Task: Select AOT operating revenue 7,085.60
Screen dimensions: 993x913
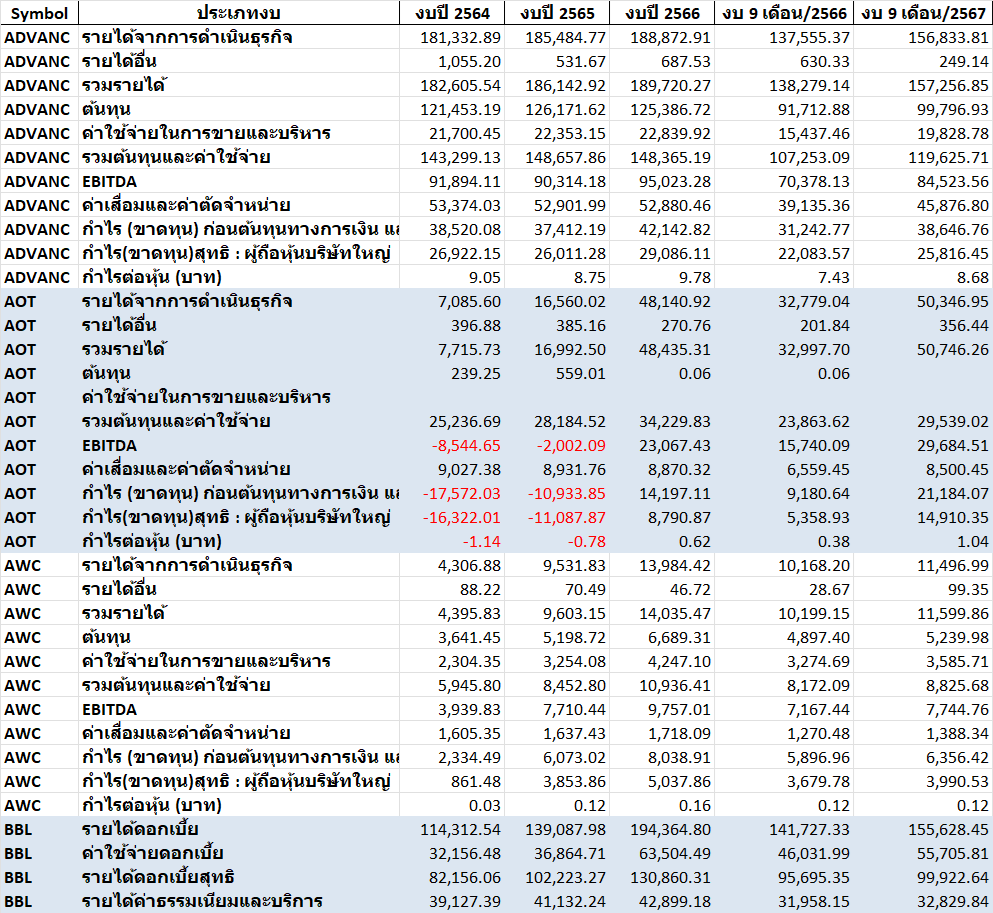Action: [x=469, y=302]
